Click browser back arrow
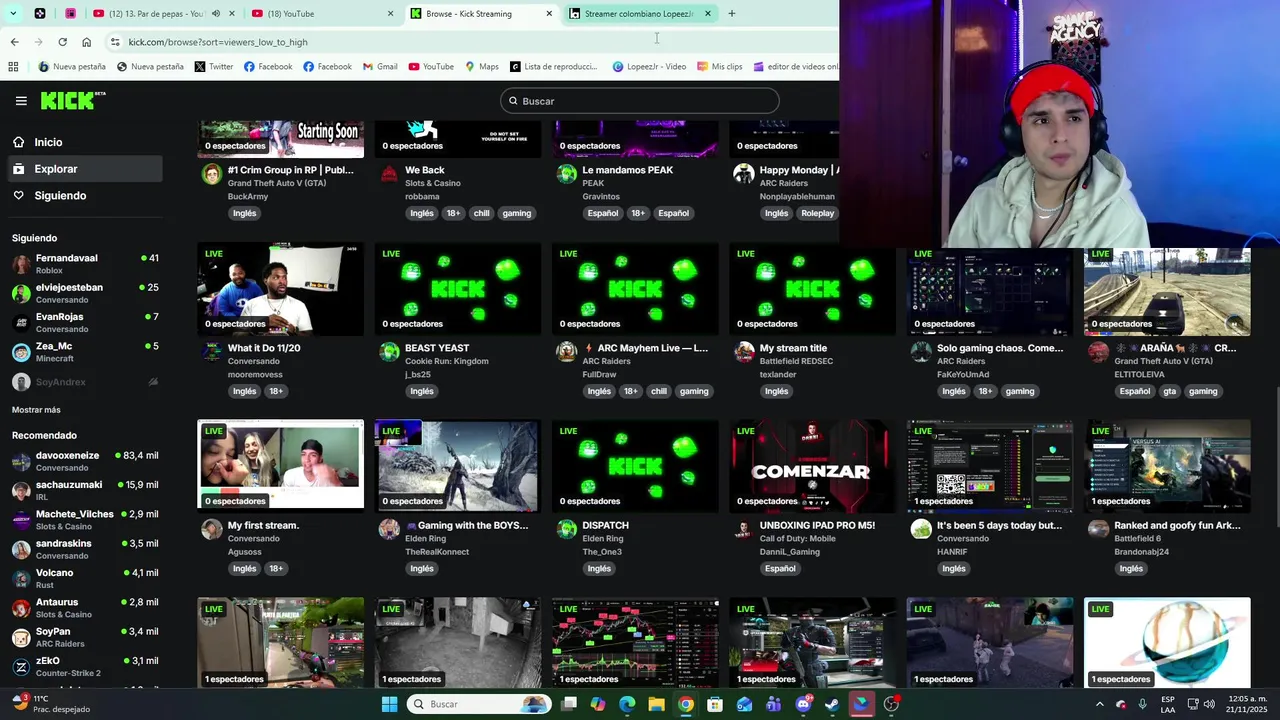The width and height of the screenshot is (1280, 720). [14, 42]
